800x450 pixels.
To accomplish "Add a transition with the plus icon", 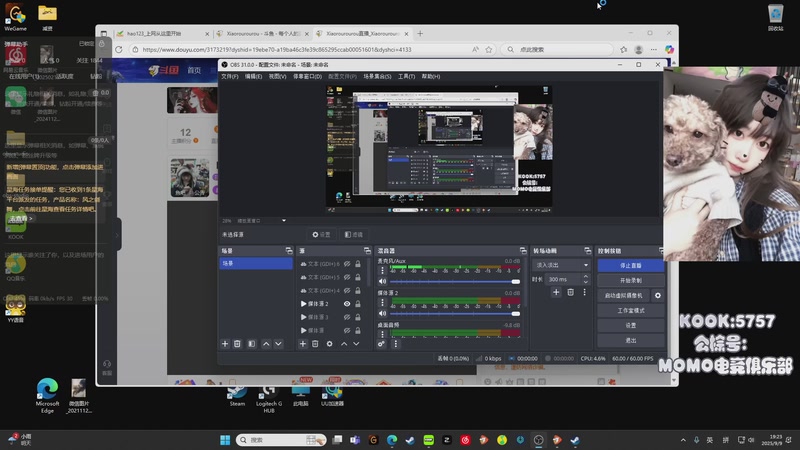I will click(556, 292).
